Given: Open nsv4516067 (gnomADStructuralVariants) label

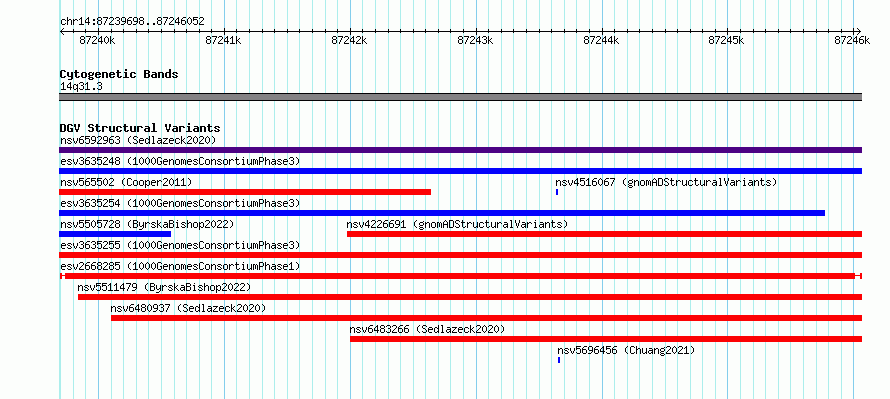Looking at the screenshot, I should coord(666,182).
